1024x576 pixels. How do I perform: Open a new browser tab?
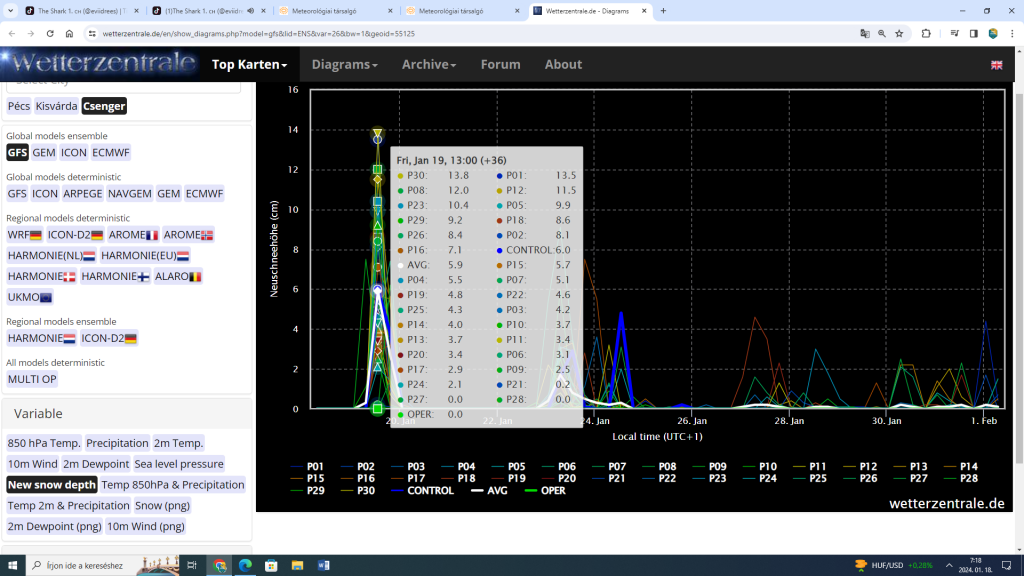pyautogui.click(x=663, y=11)
